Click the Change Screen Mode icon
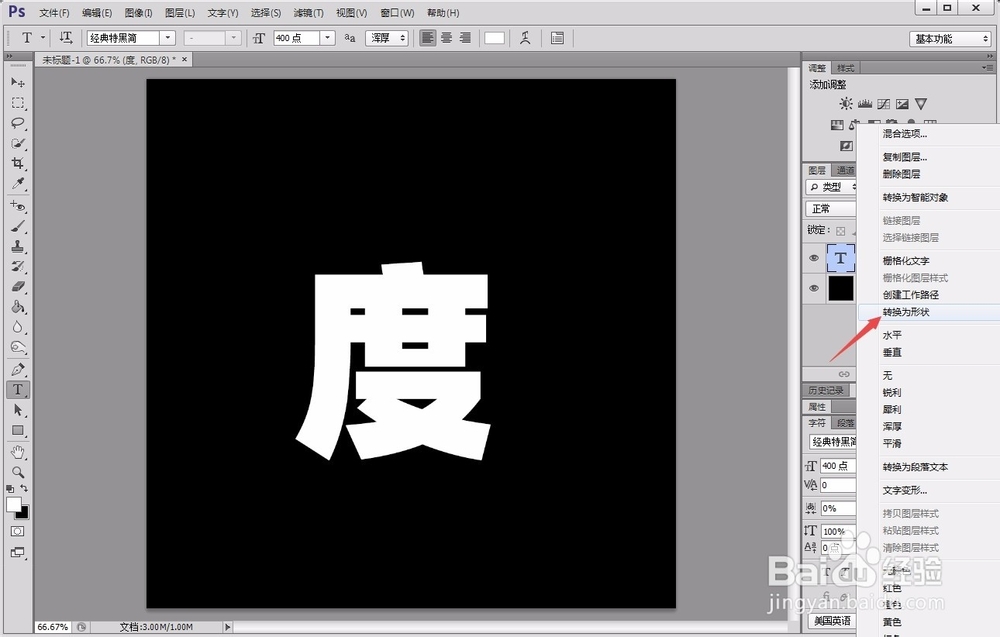Screen dimensions: 1000x637 click(x=18, y=552)
